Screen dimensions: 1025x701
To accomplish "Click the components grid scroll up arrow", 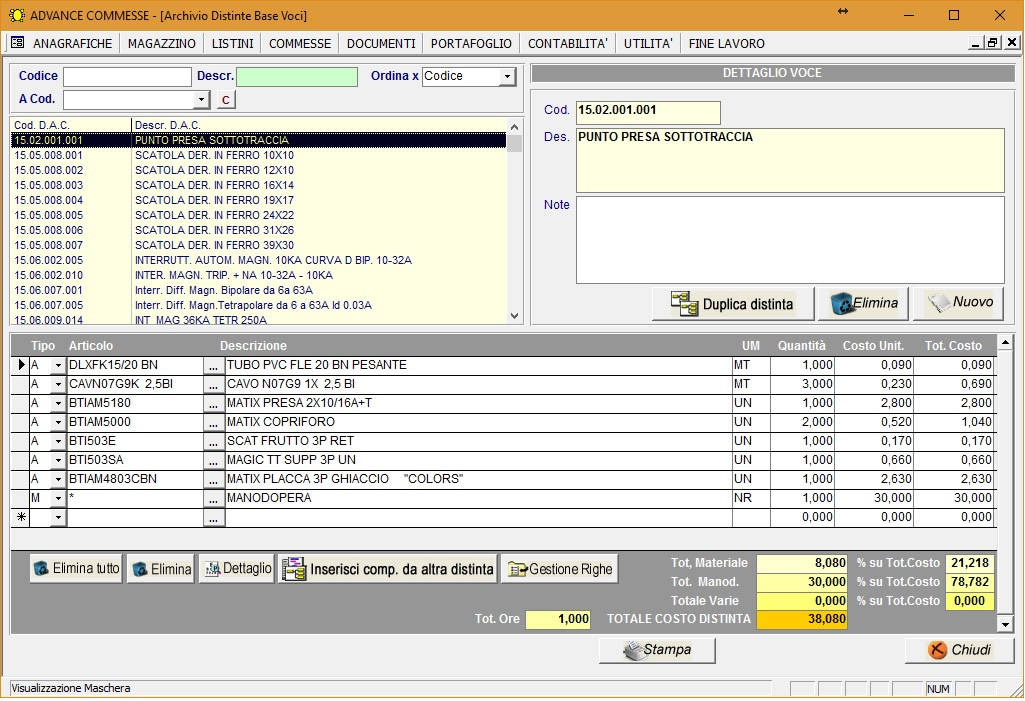I will 1005,342.
